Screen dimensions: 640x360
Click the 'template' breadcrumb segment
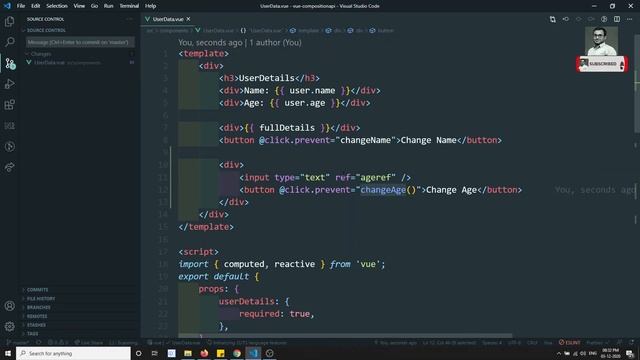click(308, 31)
